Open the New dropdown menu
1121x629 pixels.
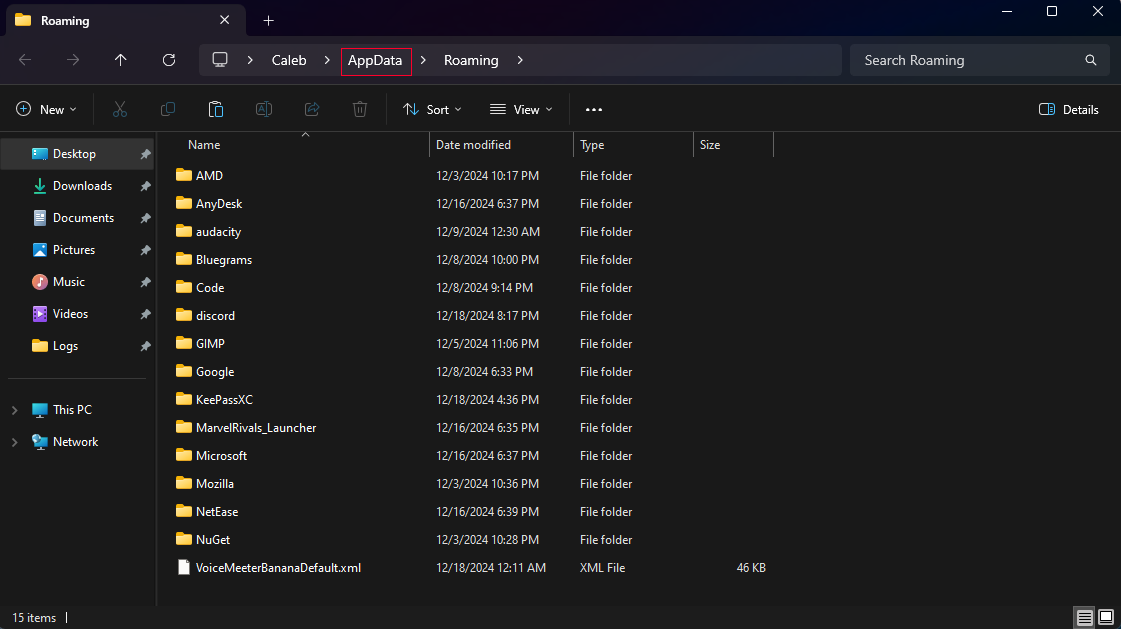pos(46,109)
